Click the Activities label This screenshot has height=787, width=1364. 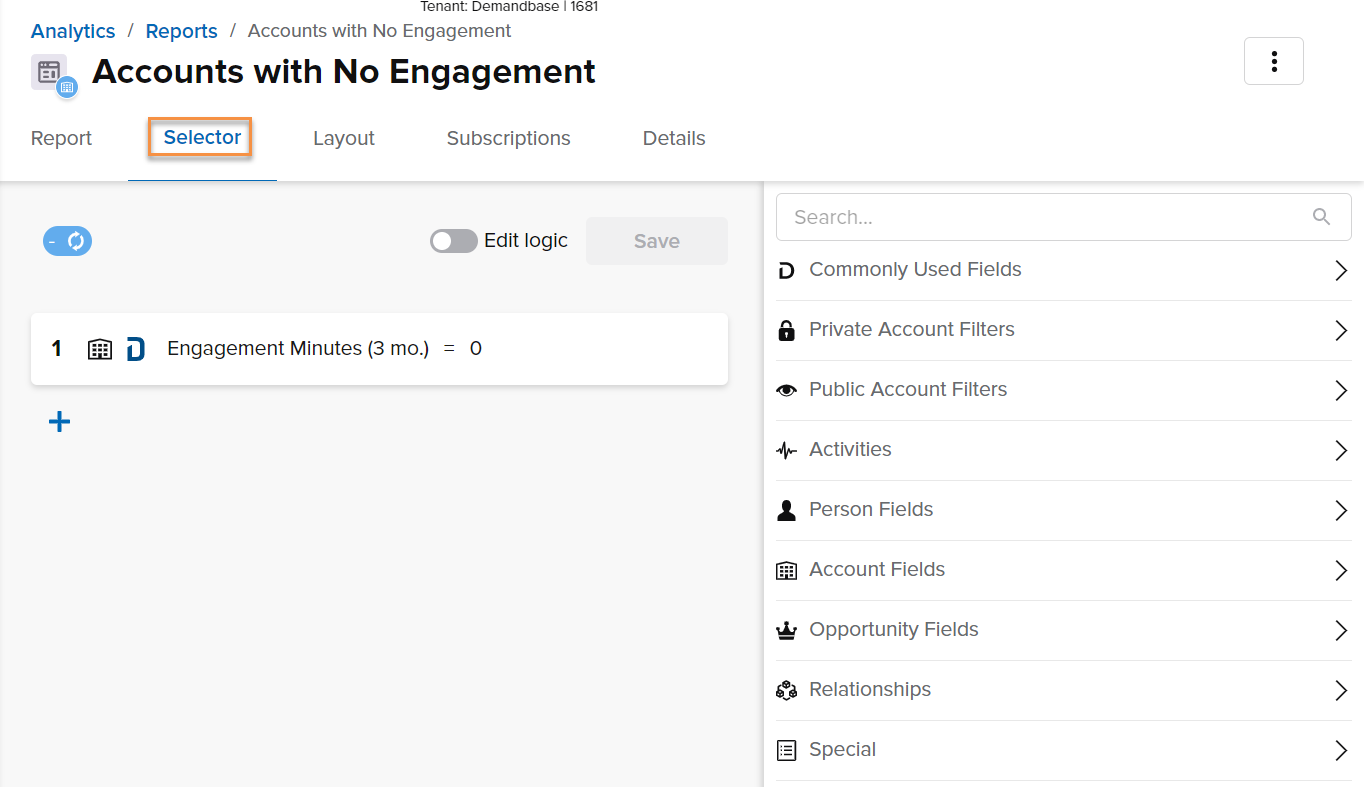(850, 450)
